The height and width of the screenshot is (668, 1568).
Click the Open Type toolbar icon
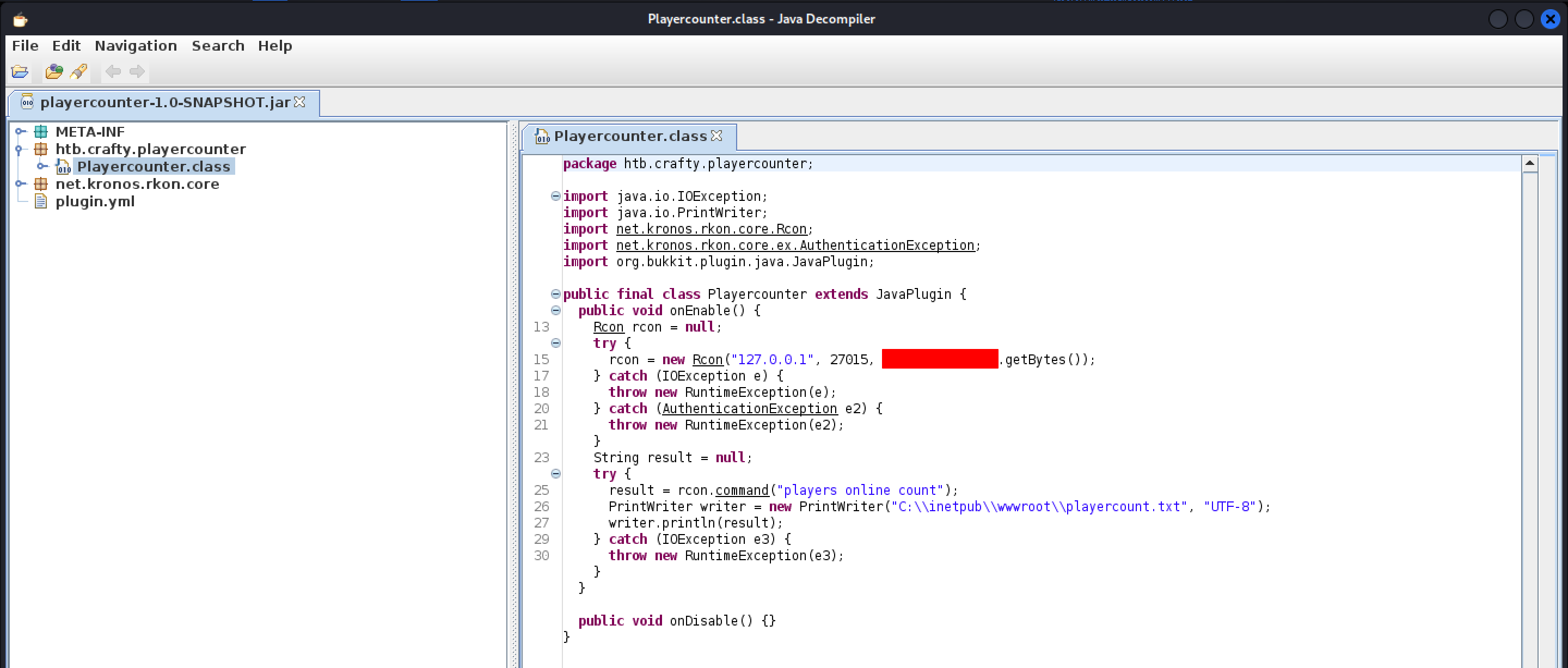pos(53,72)
